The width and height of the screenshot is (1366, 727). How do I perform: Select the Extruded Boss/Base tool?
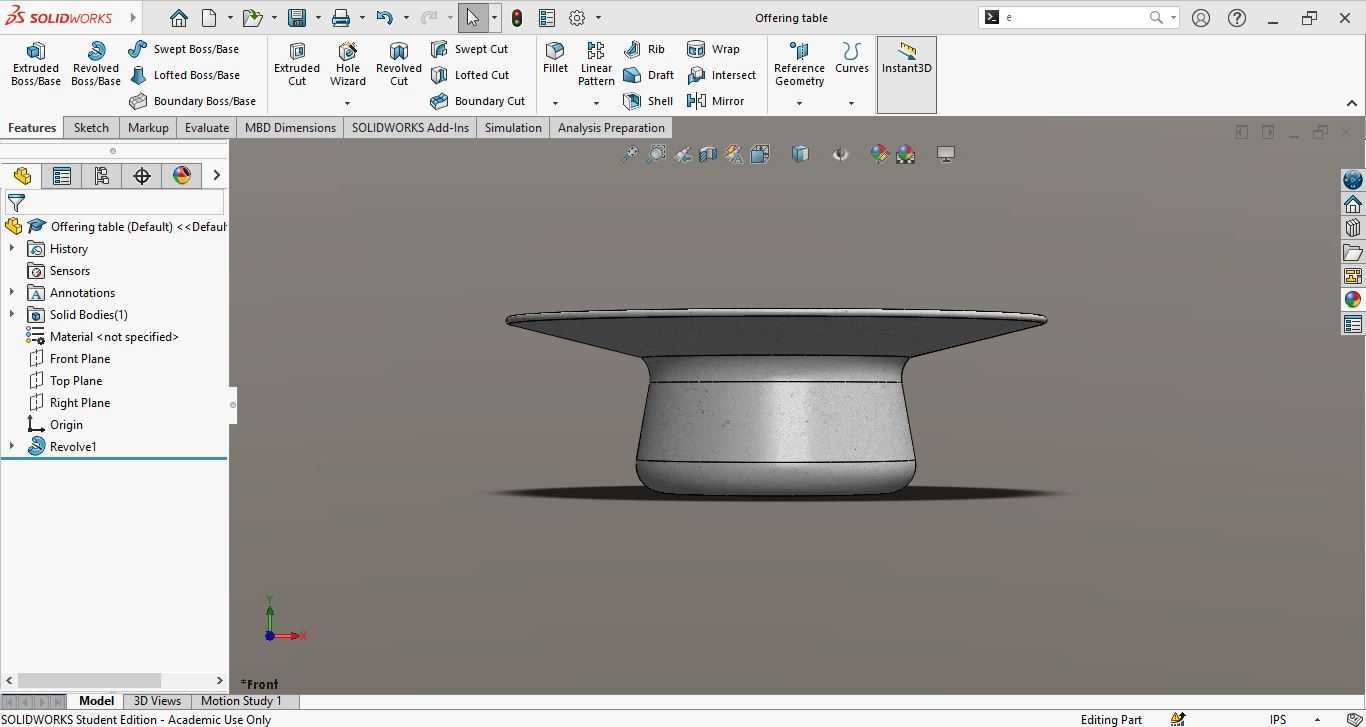coord(36,64)
